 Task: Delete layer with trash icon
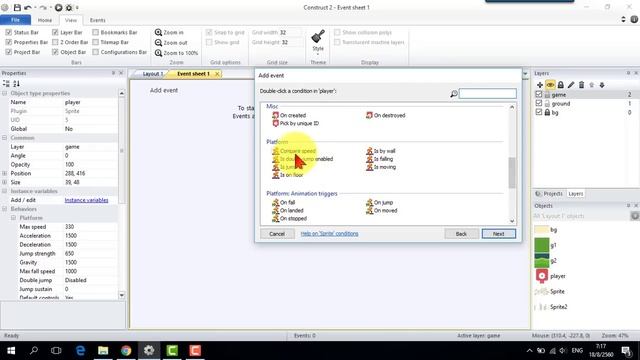(x=581, y=85)
